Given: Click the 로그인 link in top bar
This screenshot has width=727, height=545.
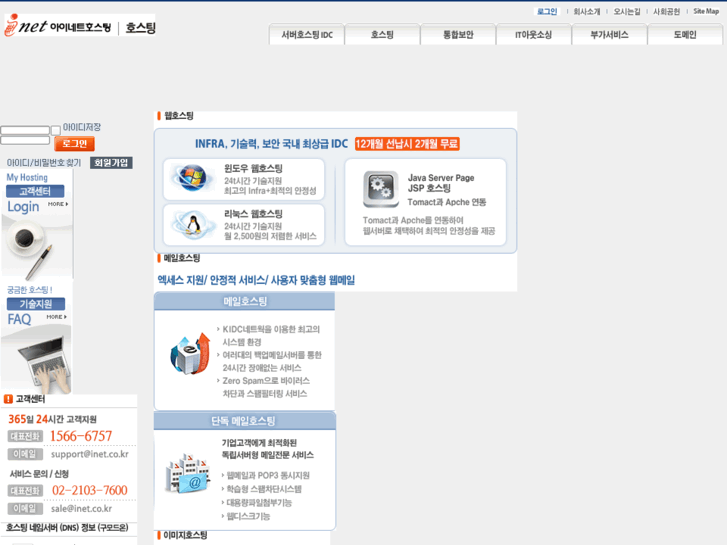Looking at the screenshot, I should tap(547, 12).
